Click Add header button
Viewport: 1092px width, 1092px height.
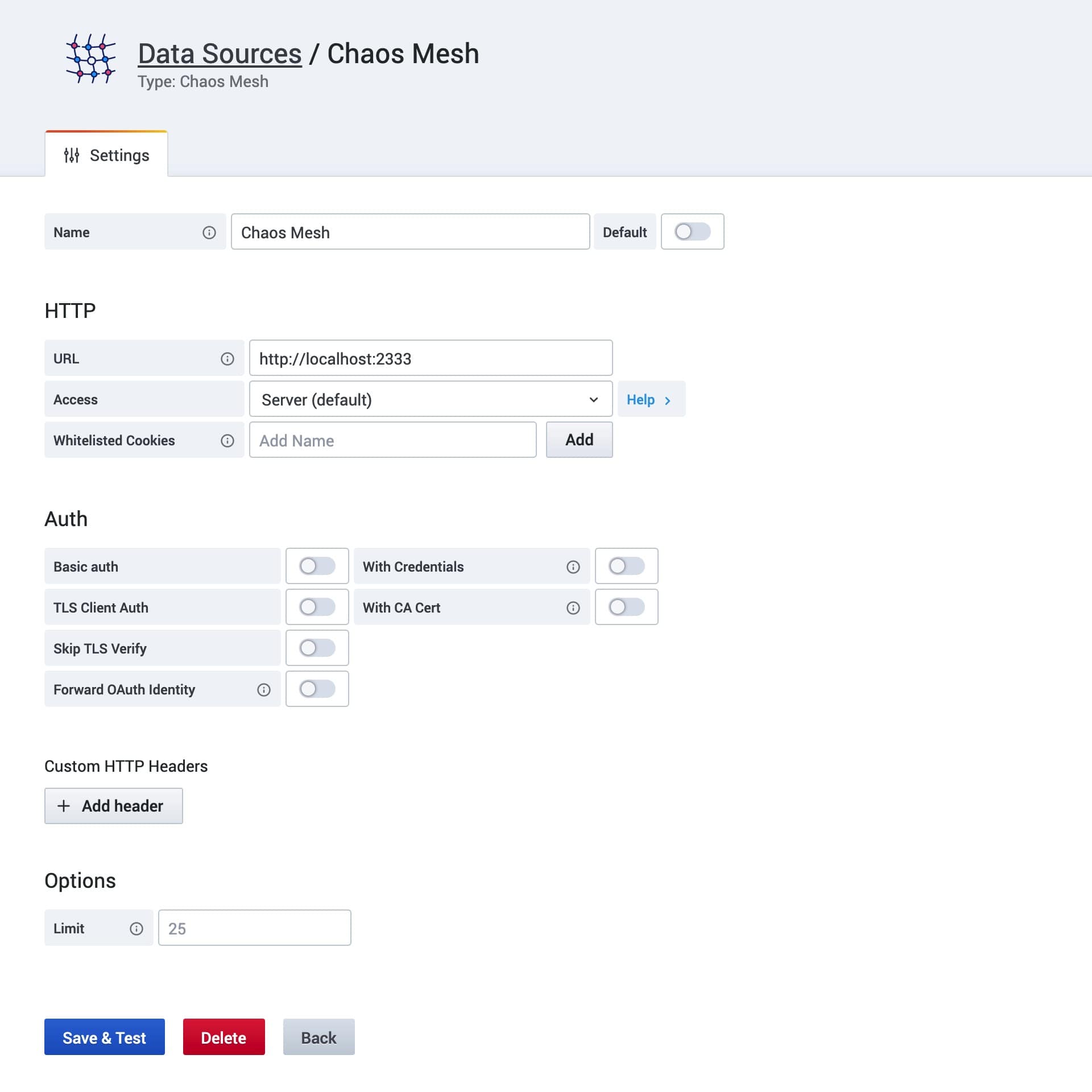[x=113, y=806]
